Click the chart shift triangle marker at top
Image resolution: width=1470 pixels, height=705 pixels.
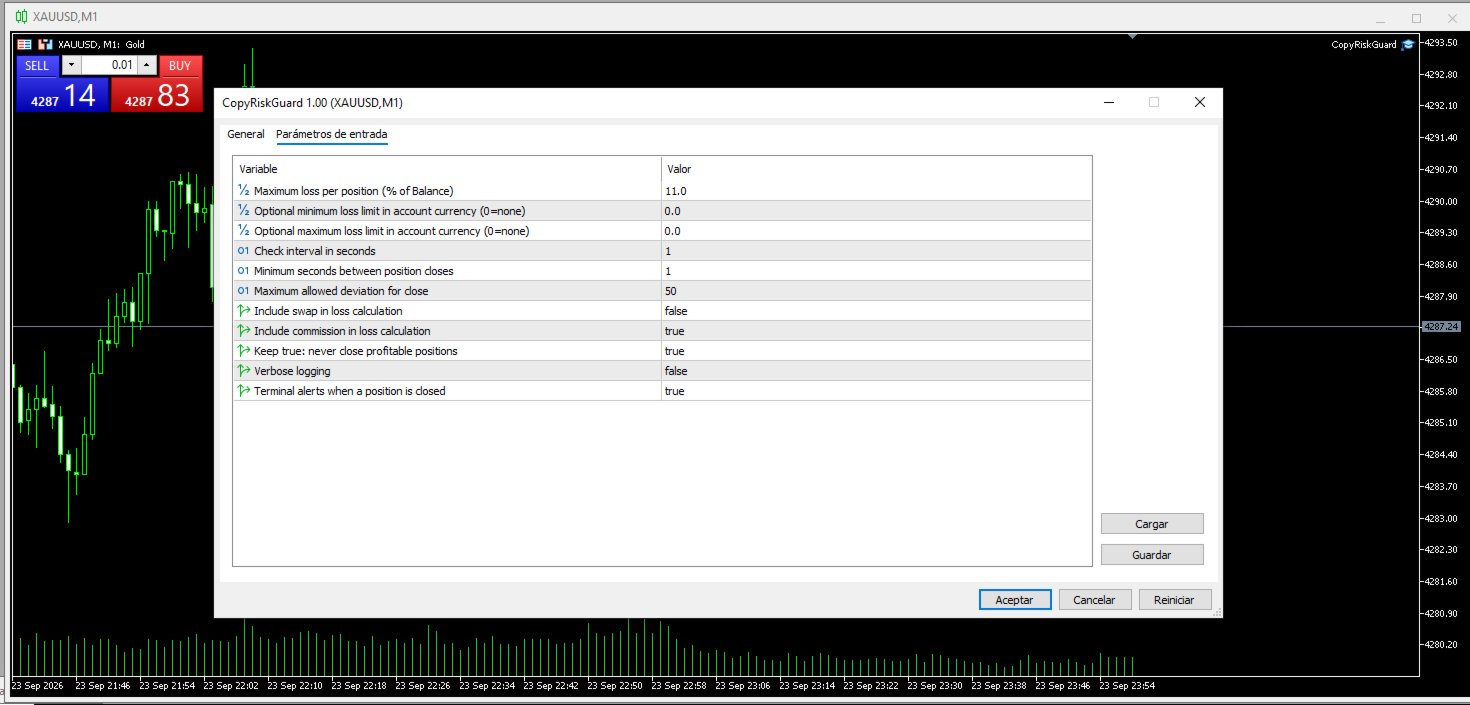(1132, 37)
